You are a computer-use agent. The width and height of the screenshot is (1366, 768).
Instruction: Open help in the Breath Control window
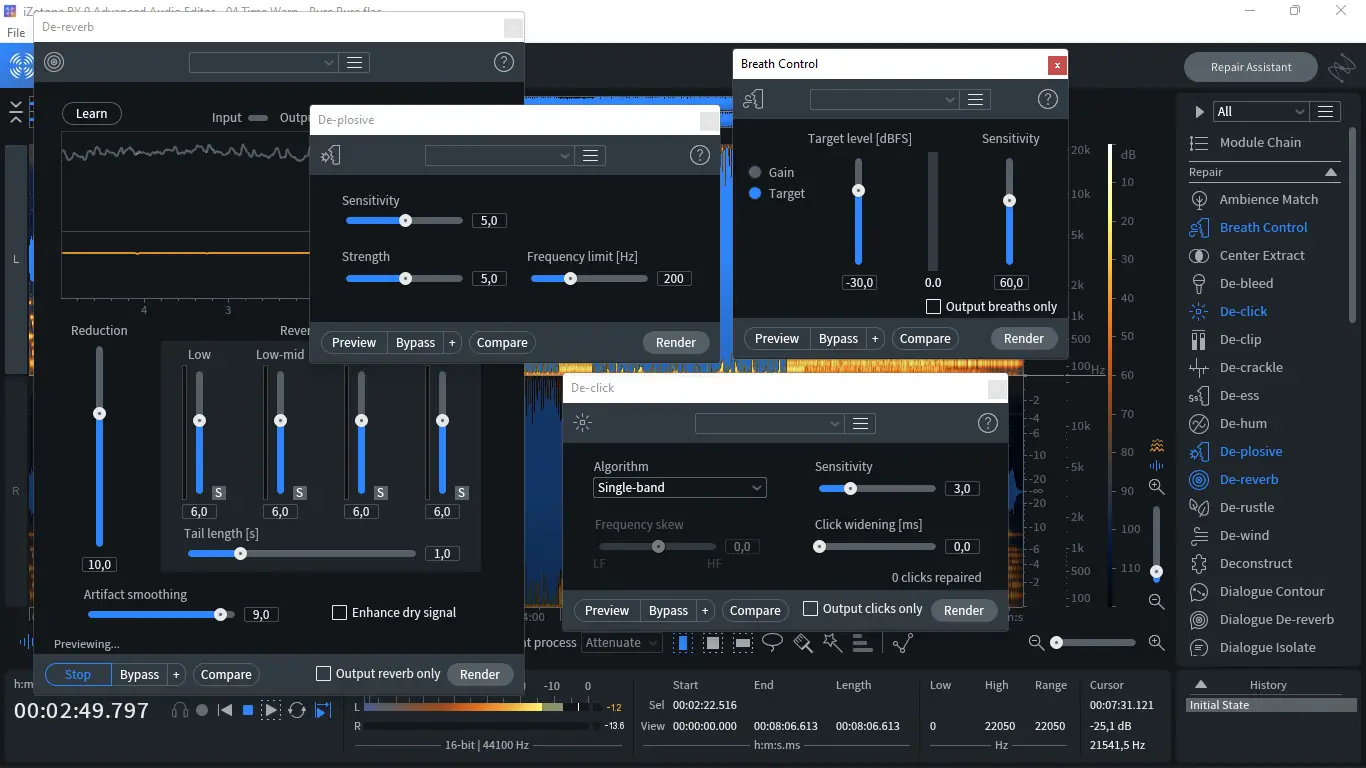tap(1047, 99)
